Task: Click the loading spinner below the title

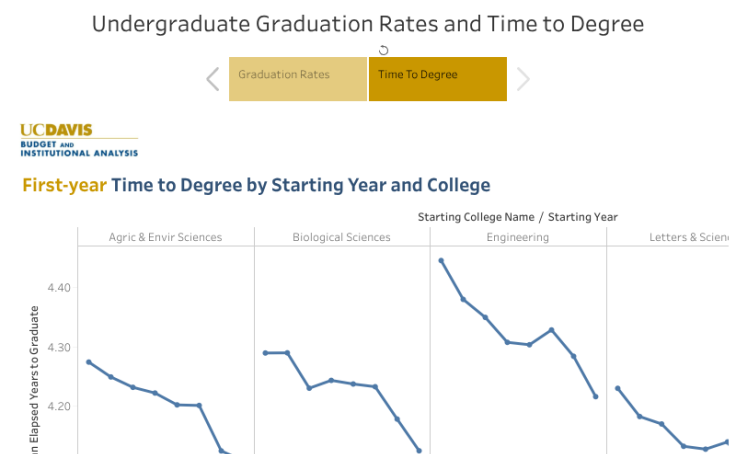Action: 383,50
